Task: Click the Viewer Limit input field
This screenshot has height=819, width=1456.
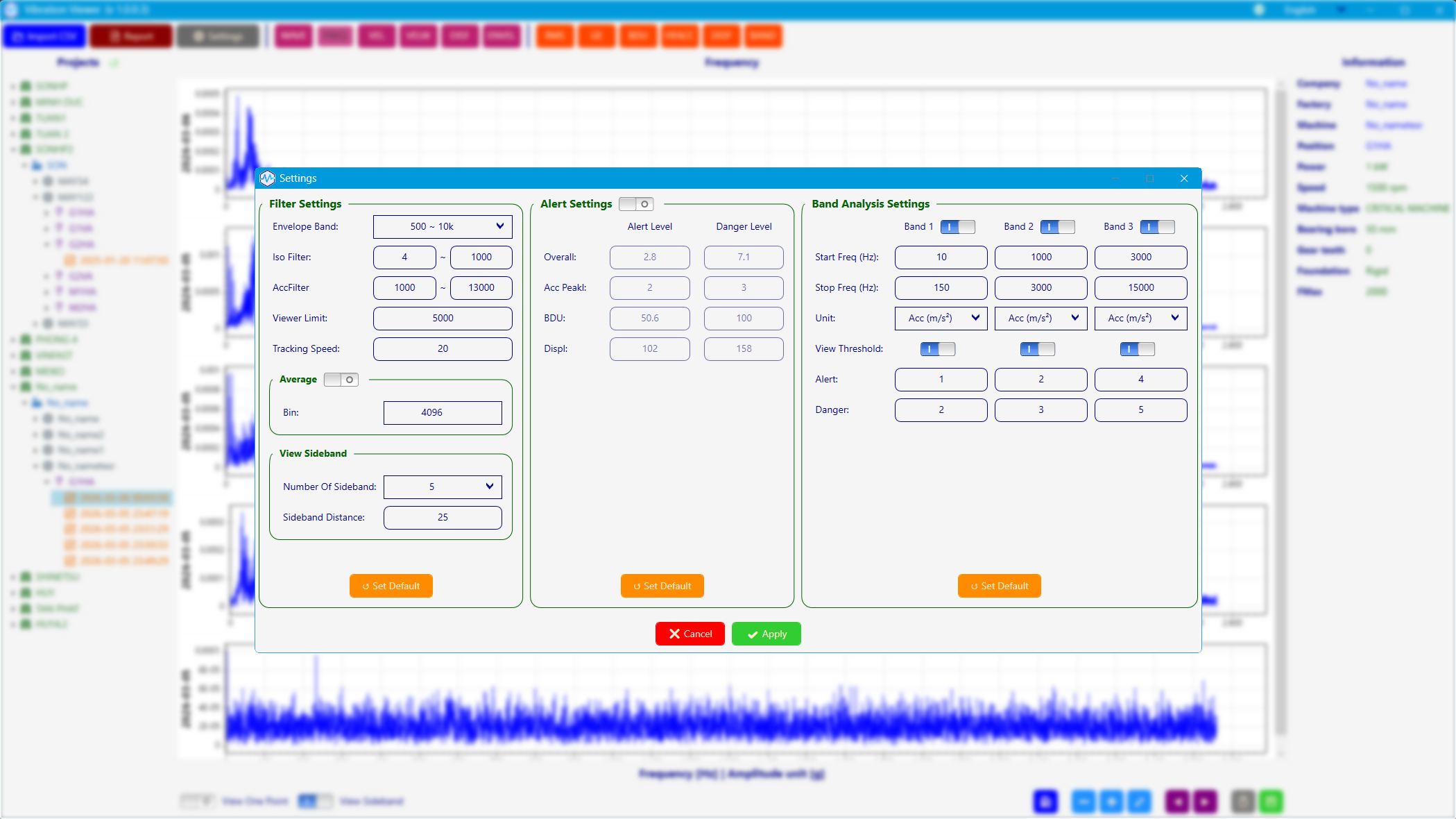Action: tap(443, 318)
